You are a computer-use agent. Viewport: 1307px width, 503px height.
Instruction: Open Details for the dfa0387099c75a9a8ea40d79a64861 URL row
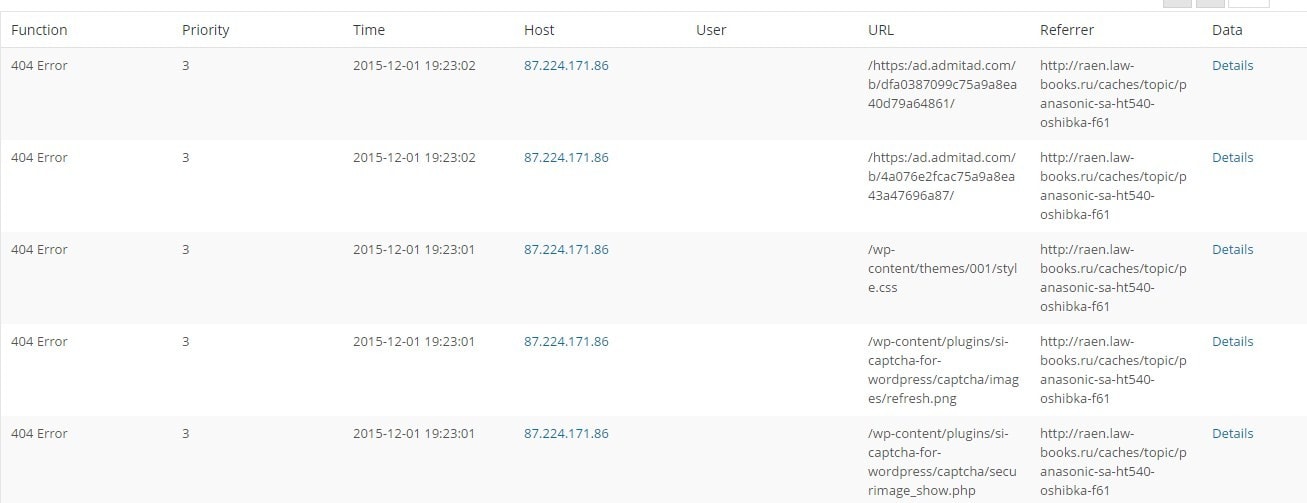1232,66
